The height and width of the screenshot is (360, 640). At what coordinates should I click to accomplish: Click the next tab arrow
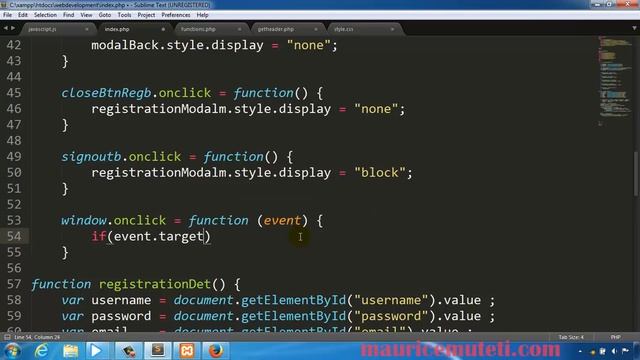click(x=13, y=28)
